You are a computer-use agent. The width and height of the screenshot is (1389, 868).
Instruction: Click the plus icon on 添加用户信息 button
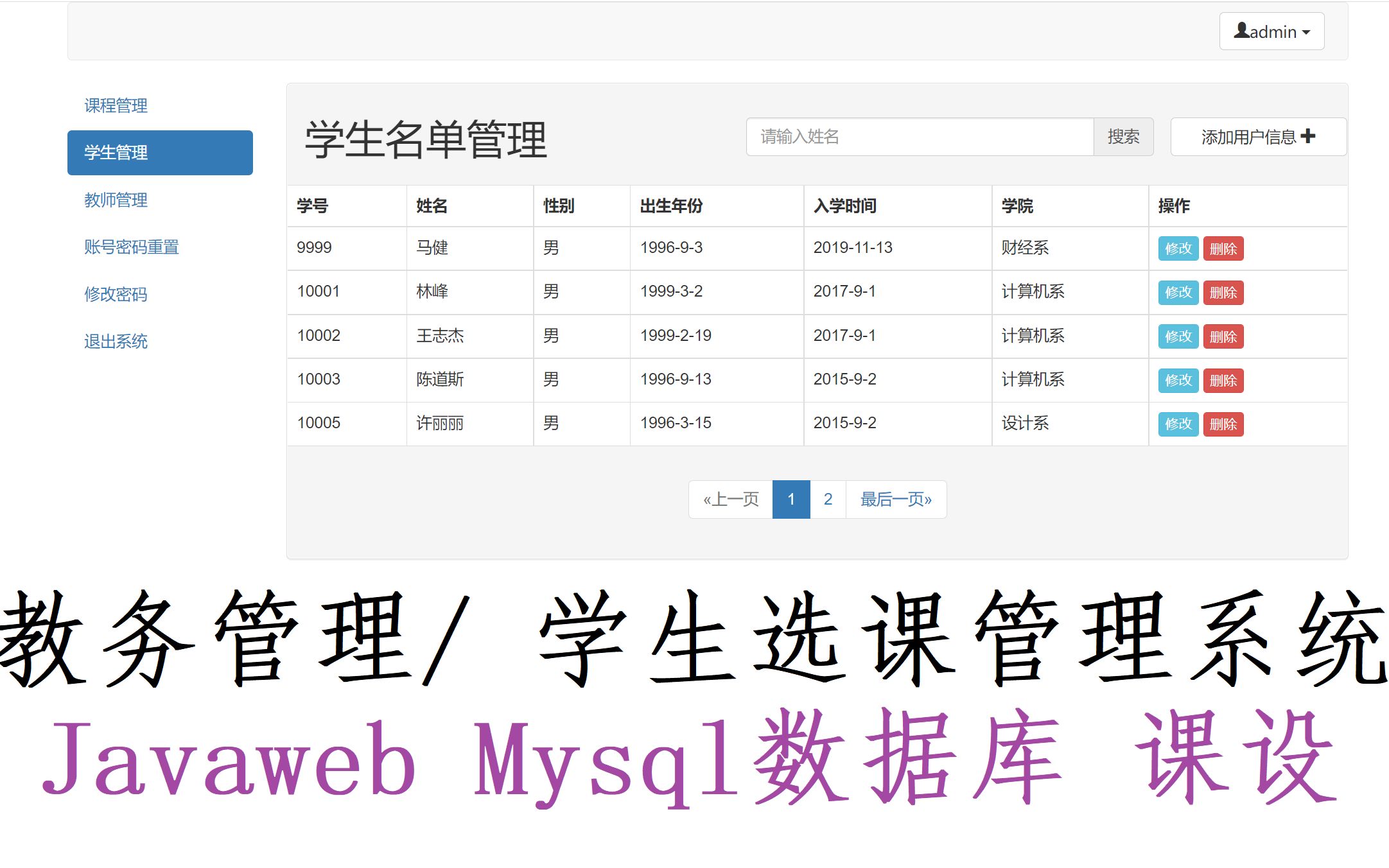(x=1307, y=136)
